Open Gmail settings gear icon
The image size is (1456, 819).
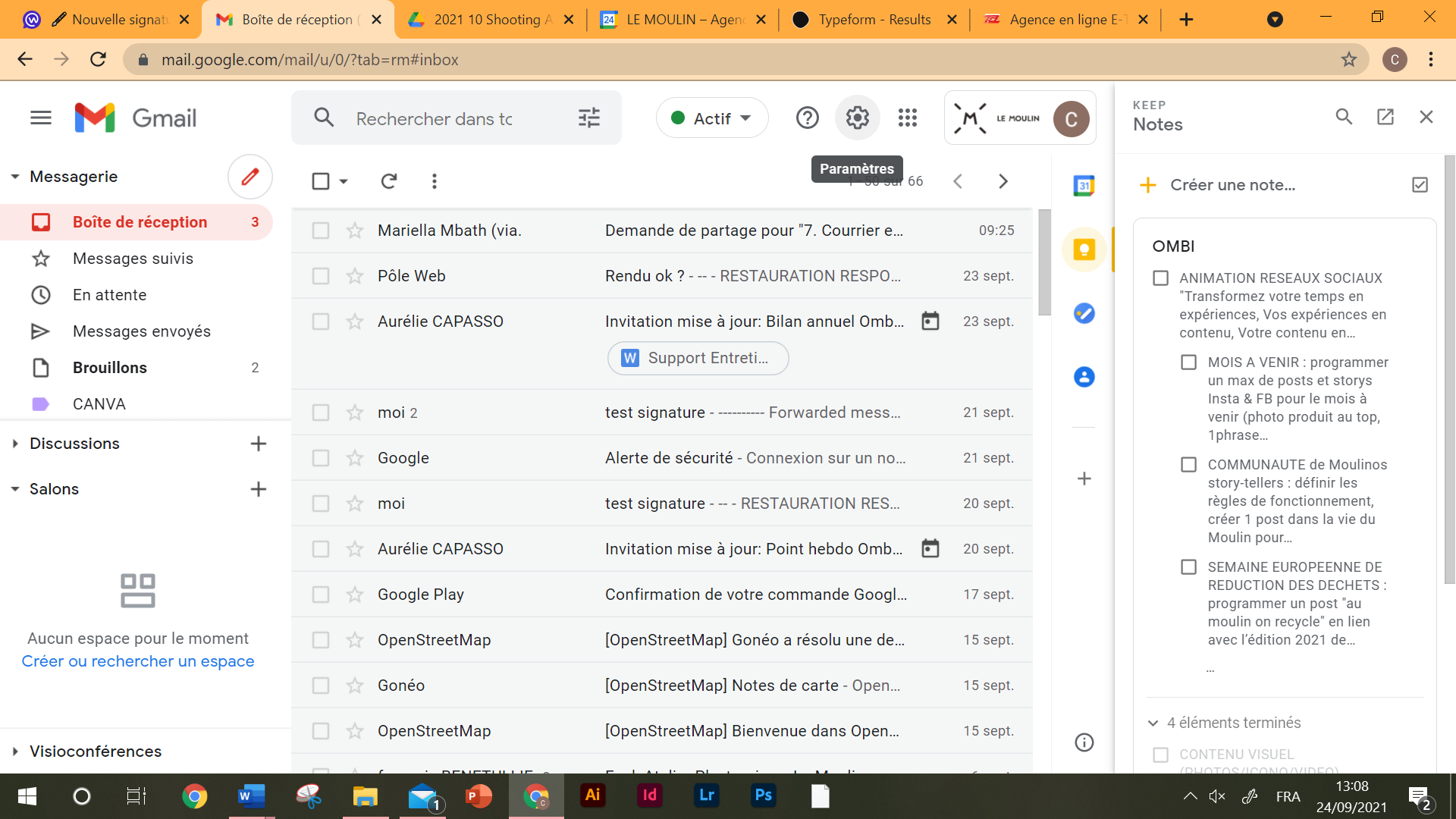pyautogui.click(x=857, y=118)
